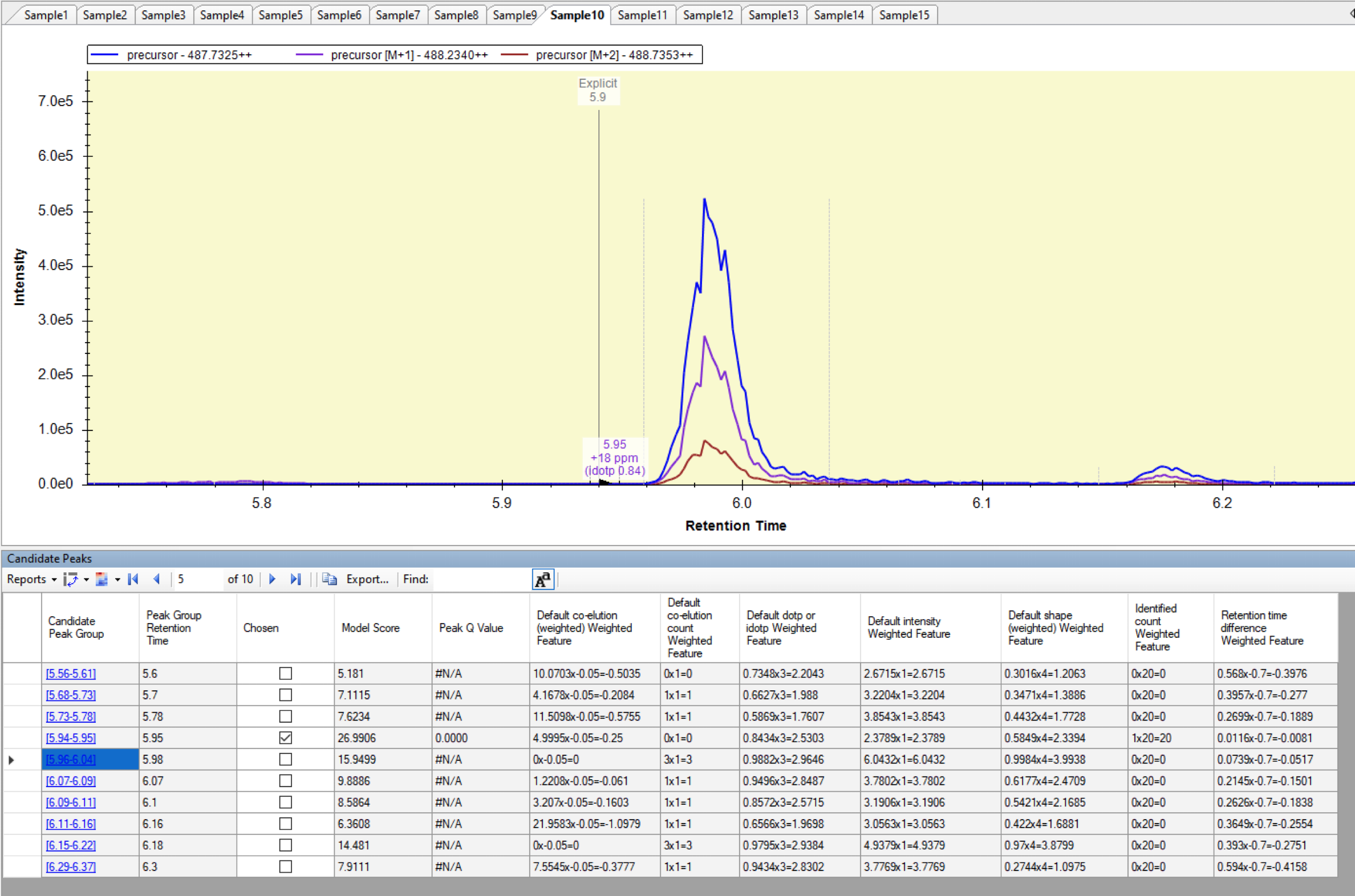Click the heat map view icon
1355x896 pixels.
(102, 579)
